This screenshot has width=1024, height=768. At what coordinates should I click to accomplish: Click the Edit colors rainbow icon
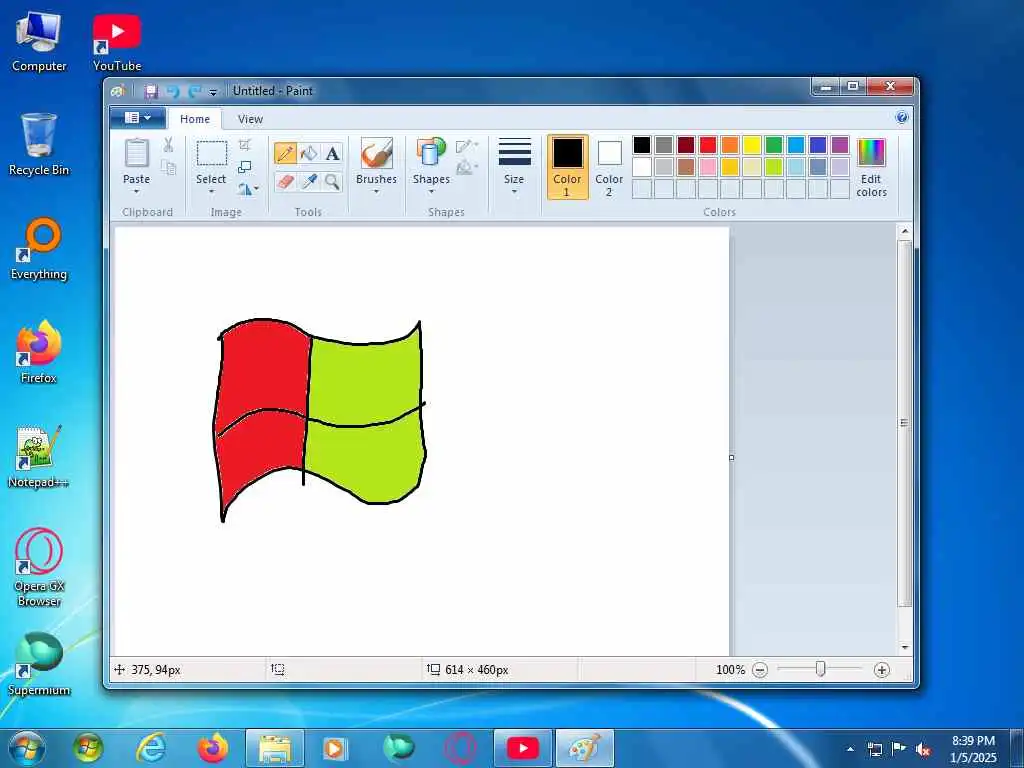click(x=871, y=153)
